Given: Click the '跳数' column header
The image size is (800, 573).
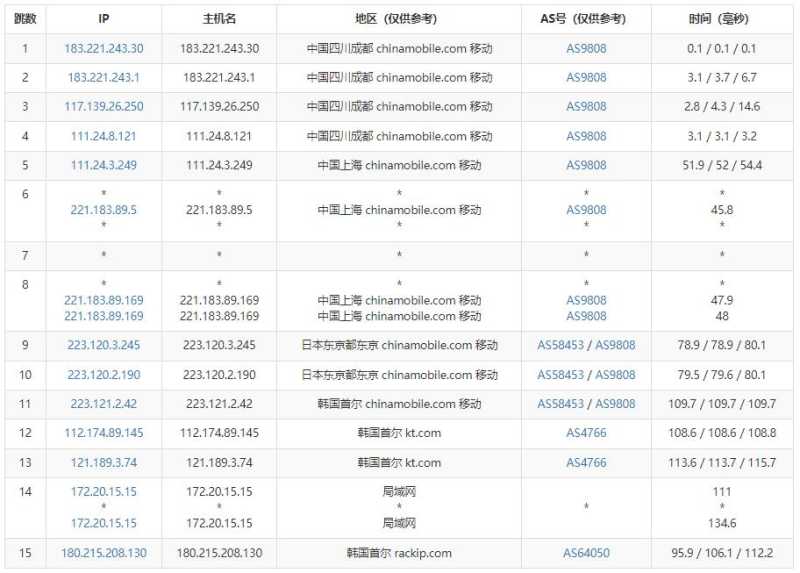Looking at the screenshot, I should point(25,19).
